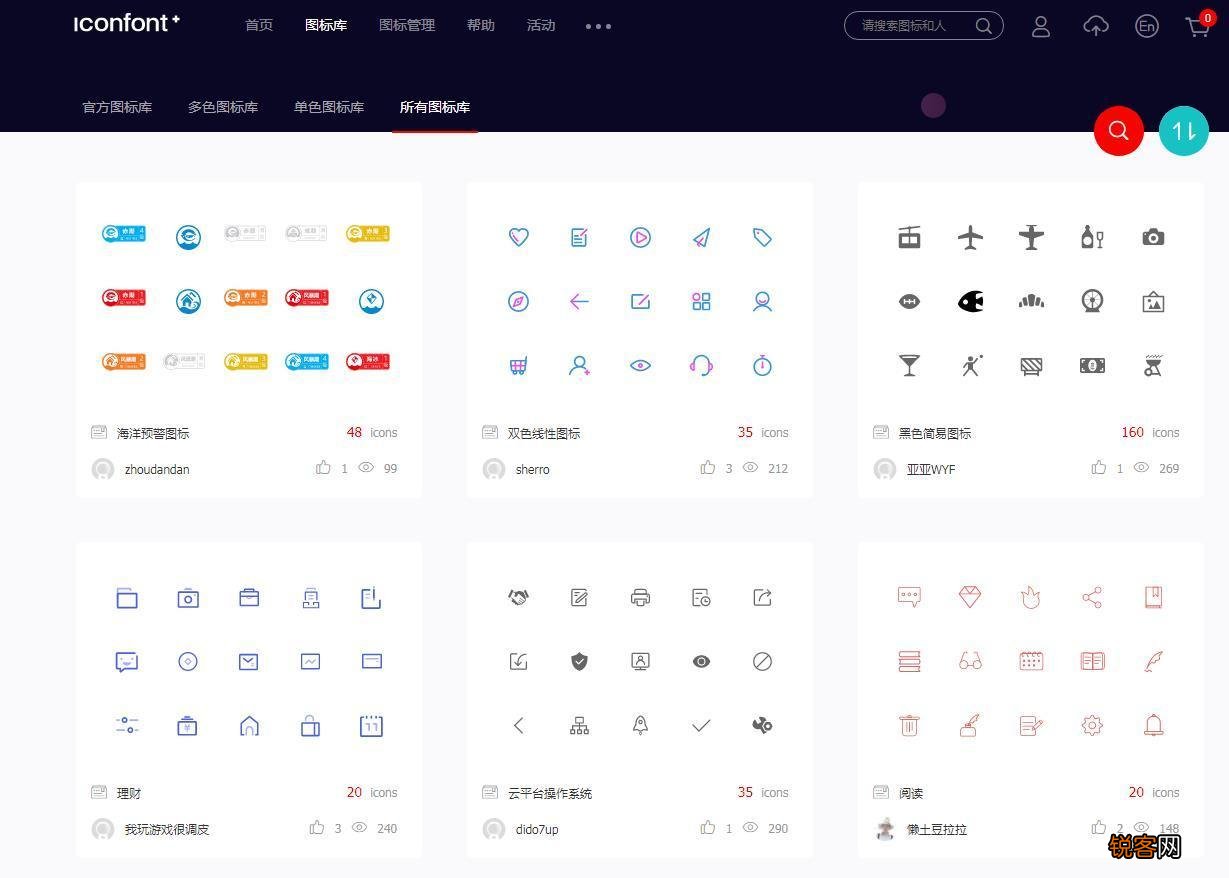
Task: Open the user profile icon in header
Action: [x=1041, y=27]
